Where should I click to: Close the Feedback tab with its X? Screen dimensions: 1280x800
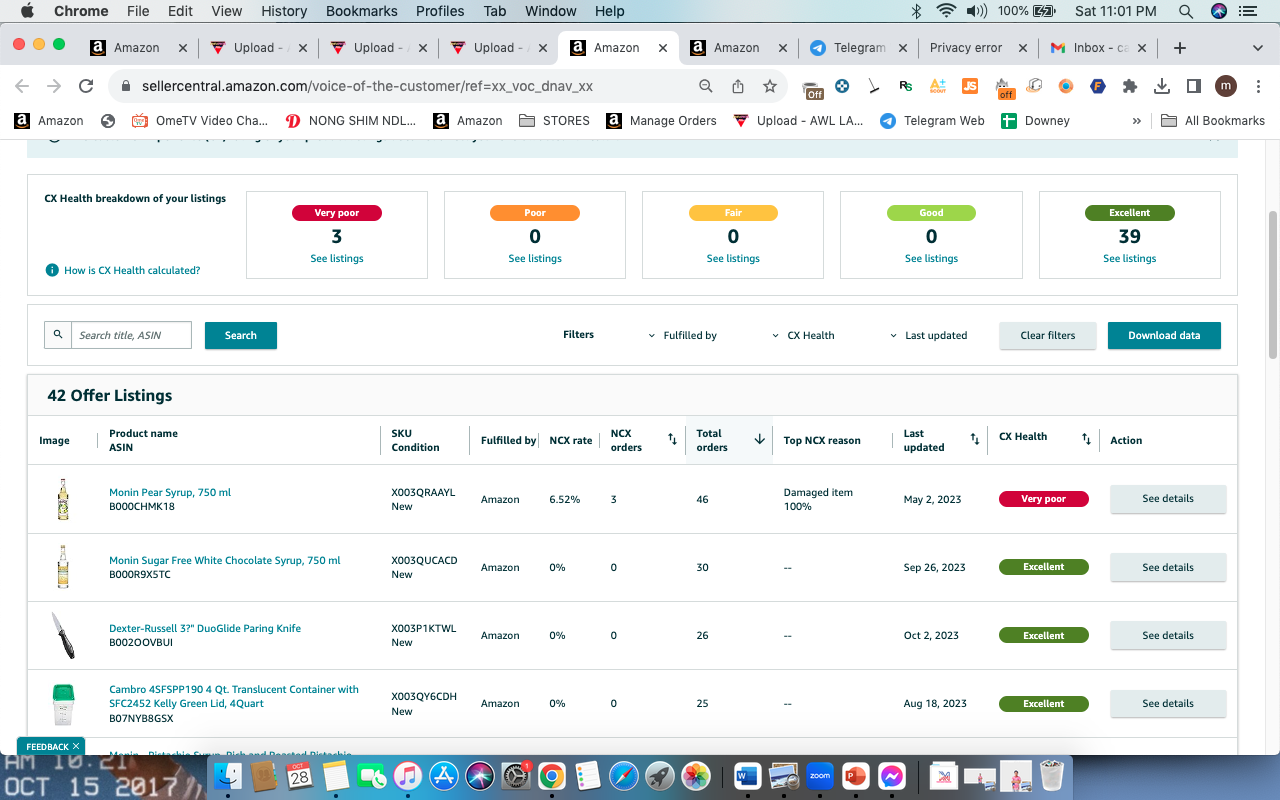(76, 747)
